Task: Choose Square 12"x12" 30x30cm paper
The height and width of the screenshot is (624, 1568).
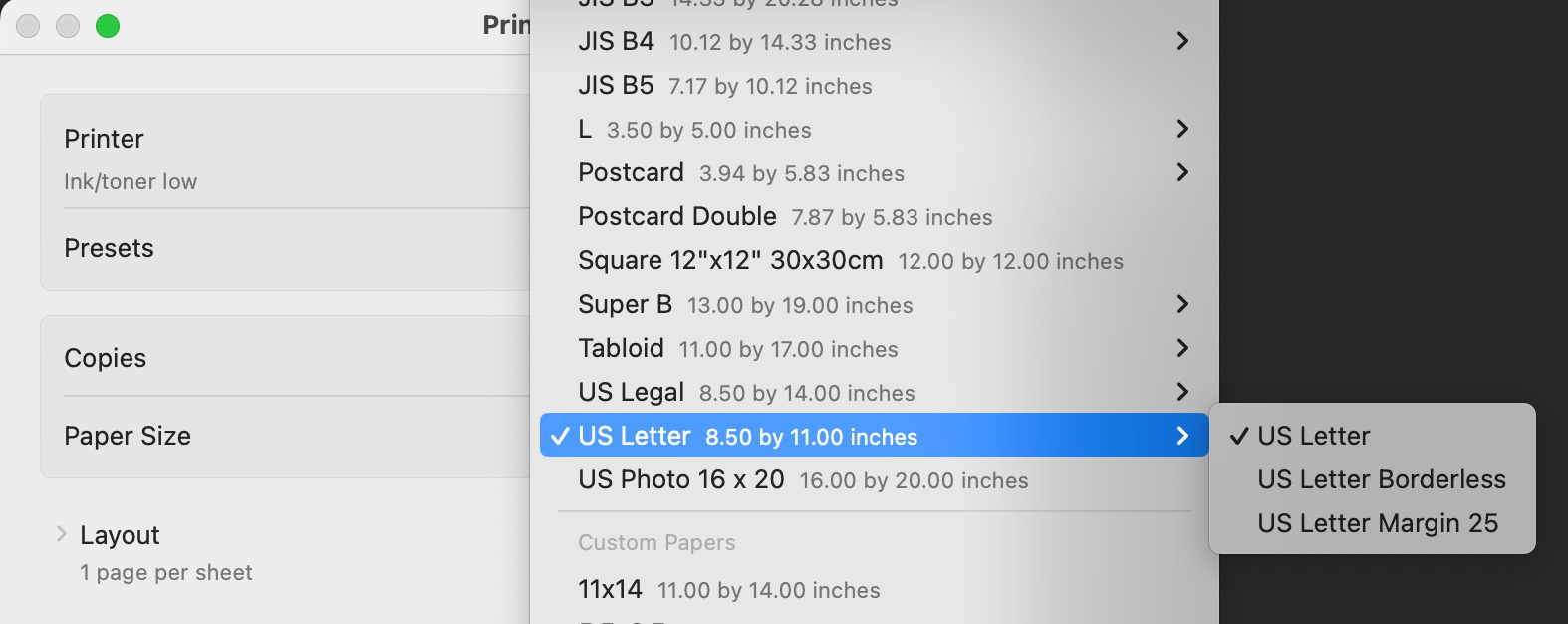Action: (850, 261)
